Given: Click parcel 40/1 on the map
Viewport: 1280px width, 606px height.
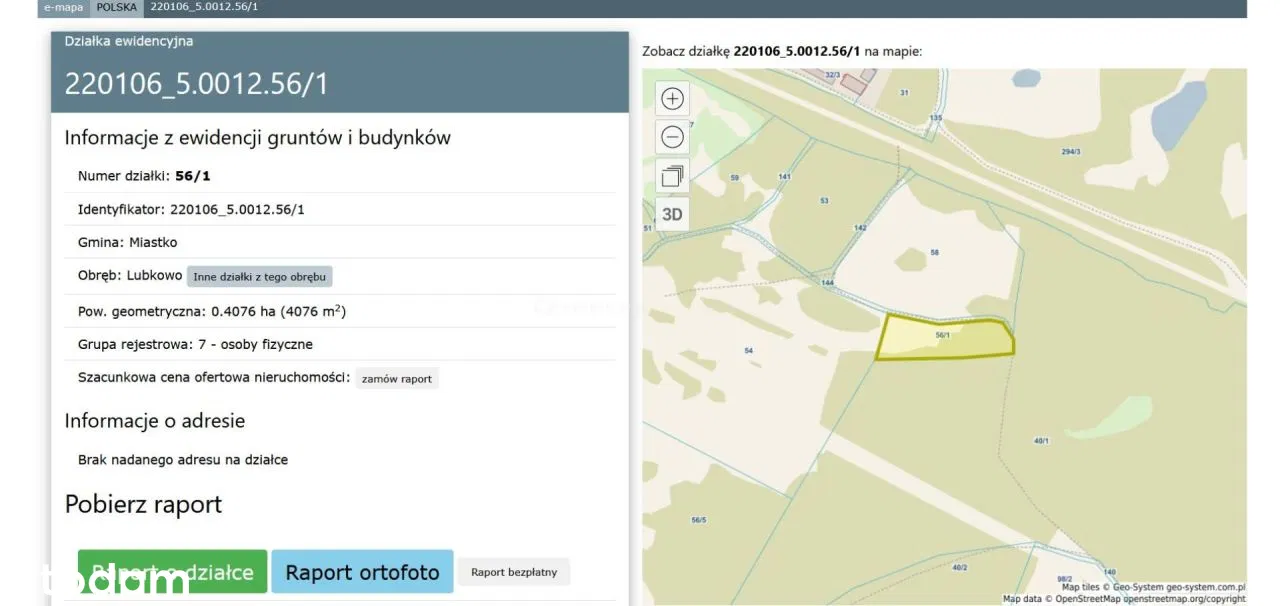Looking at the screenshot, I should [1041, 441].
